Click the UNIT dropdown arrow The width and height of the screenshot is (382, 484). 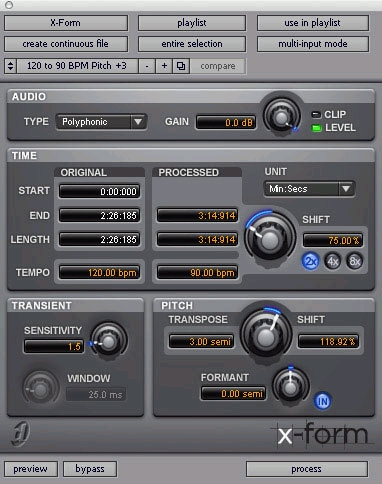click(346, 189)
